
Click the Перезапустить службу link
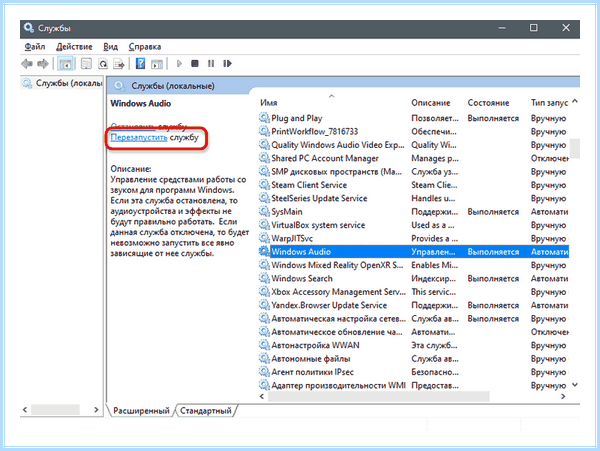point(155,137)
